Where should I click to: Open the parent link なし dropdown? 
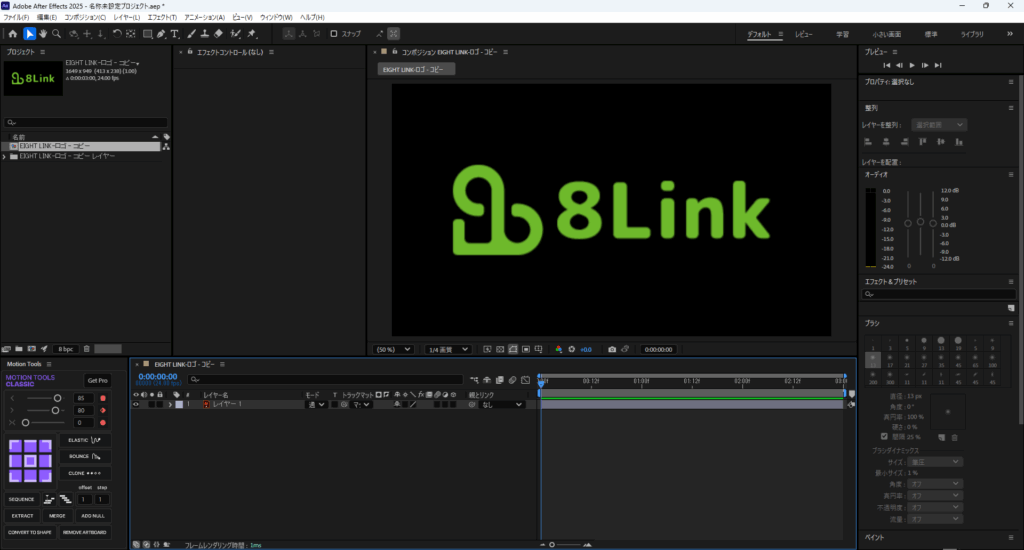(x=502, y=404)
